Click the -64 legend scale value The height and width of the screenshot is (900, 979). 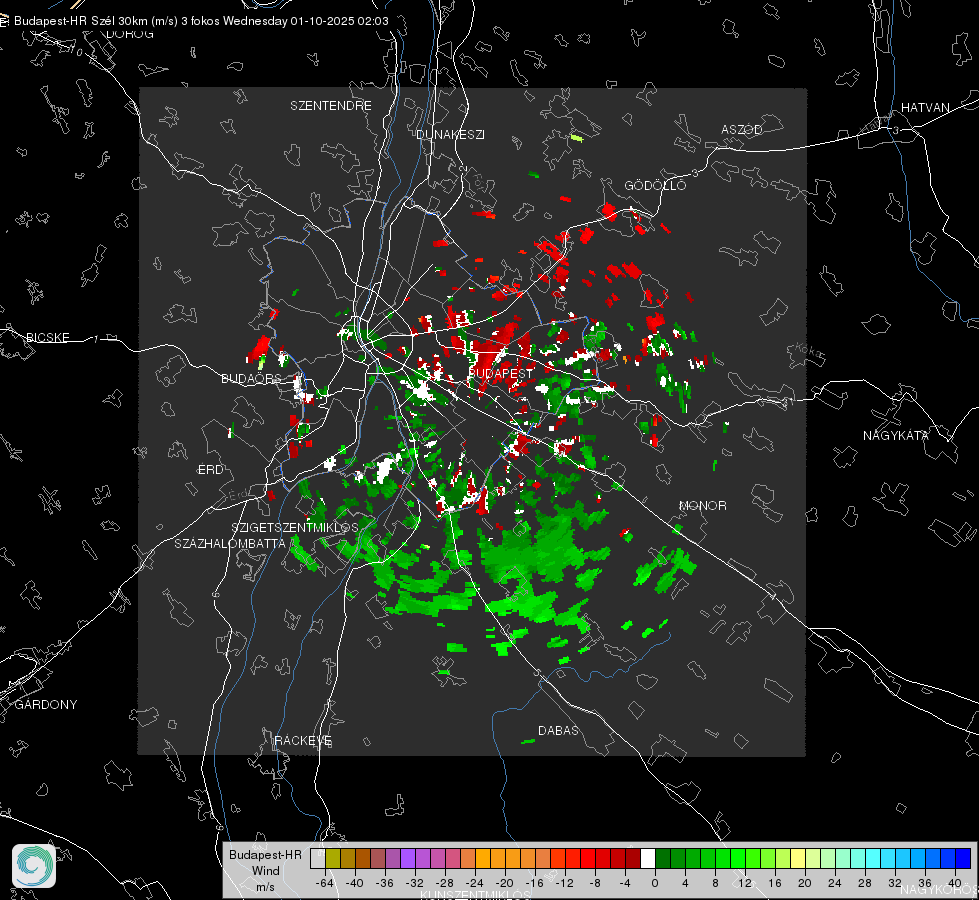pos(325,883)
